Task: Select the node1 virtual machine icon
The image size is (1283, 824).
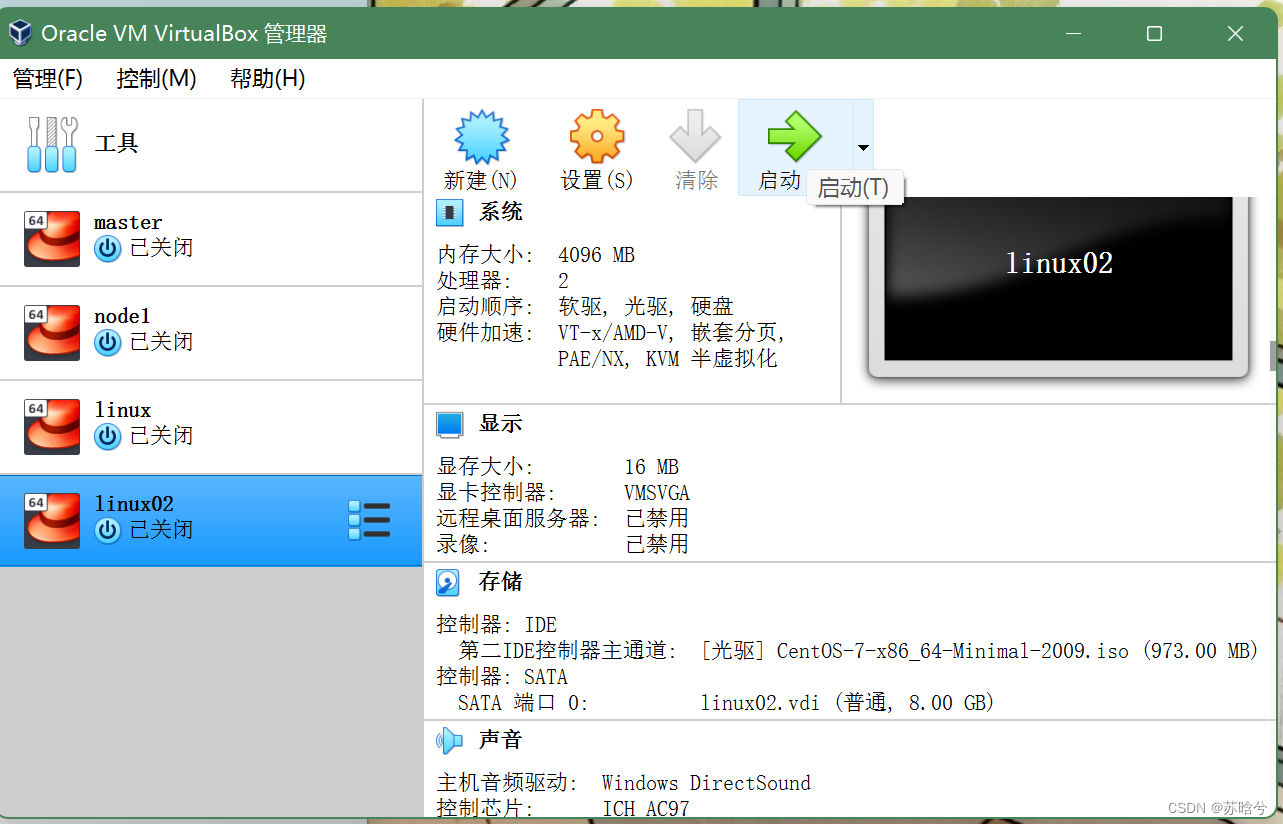Action: [x=52, y=332]
